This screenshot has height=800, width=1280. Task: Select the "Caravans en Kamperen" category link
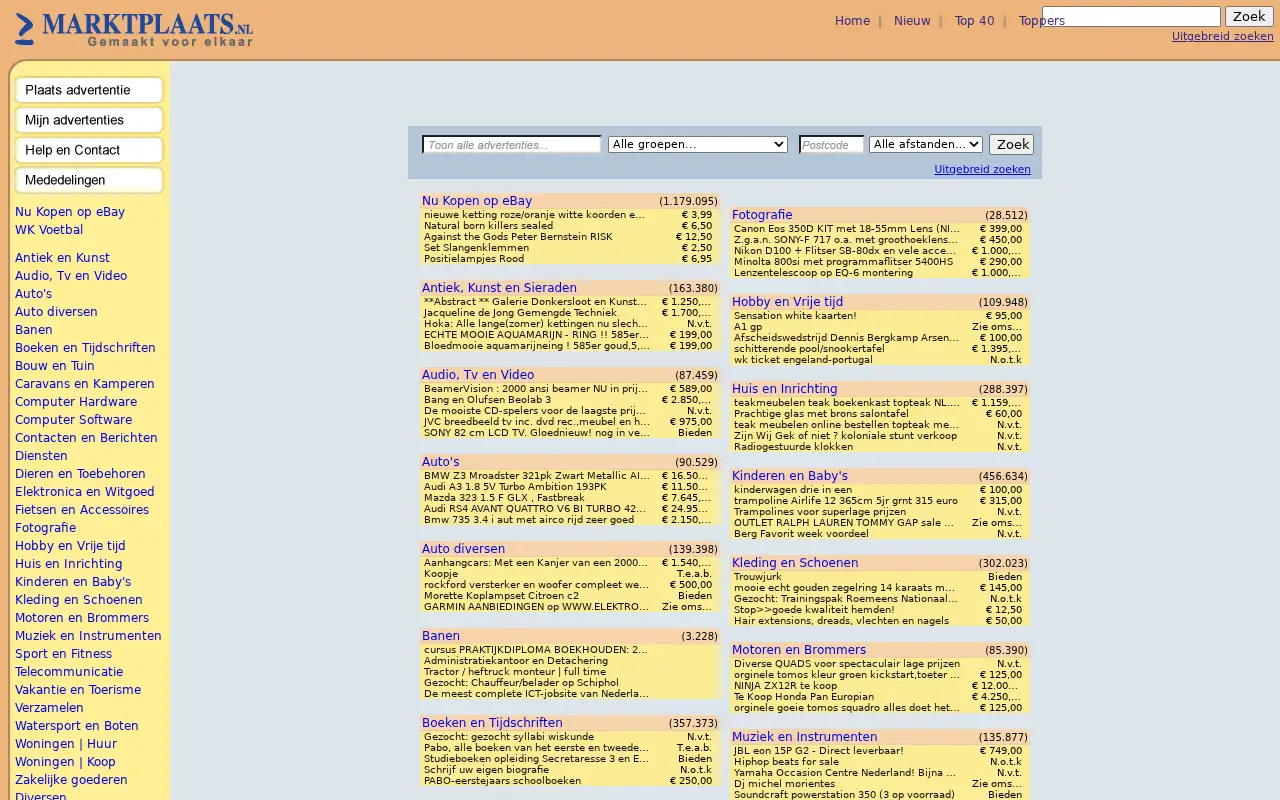85,384
